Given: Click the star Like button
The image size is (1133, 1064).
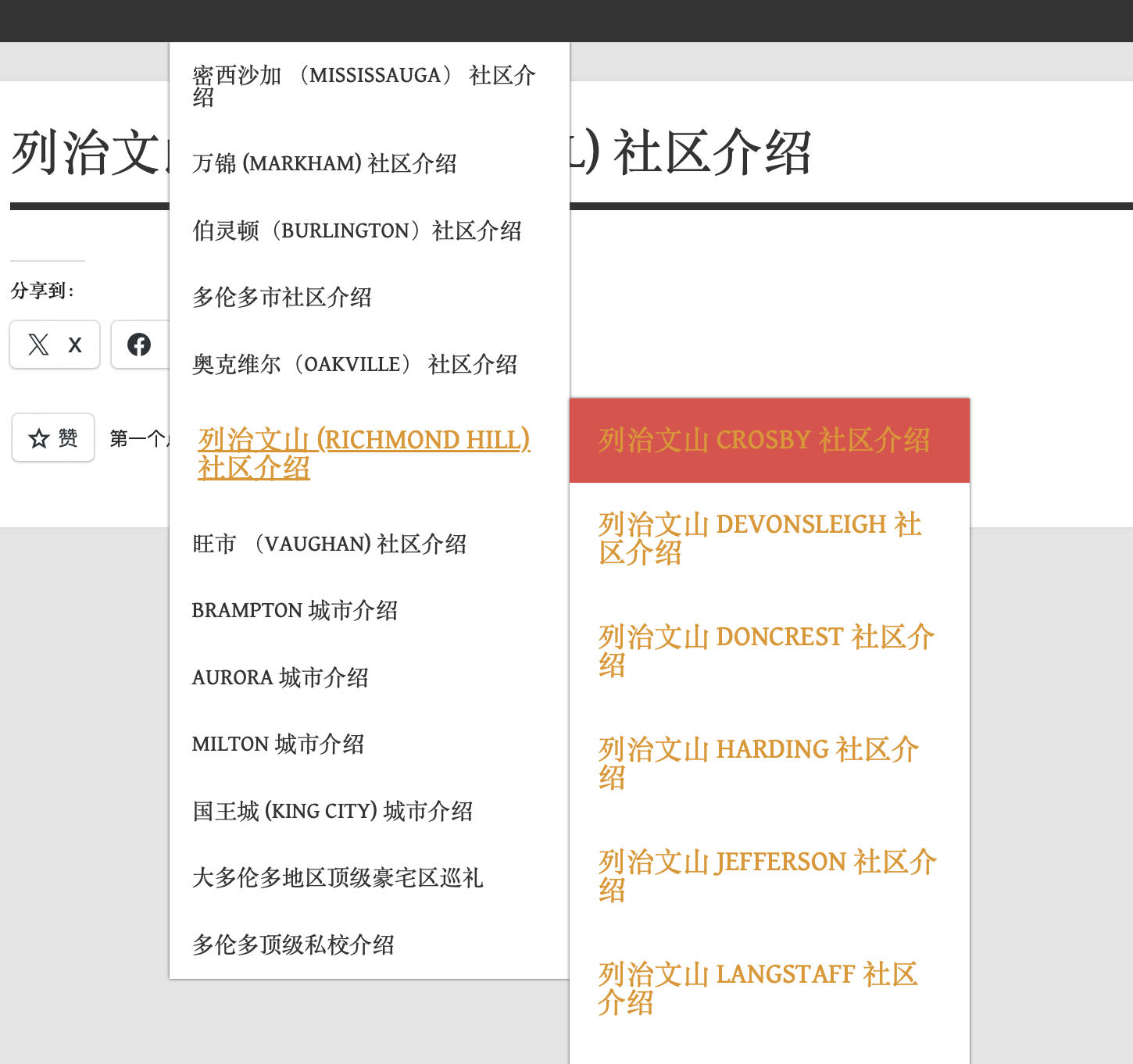Looking at the screenshot, I should pos(53,438).
